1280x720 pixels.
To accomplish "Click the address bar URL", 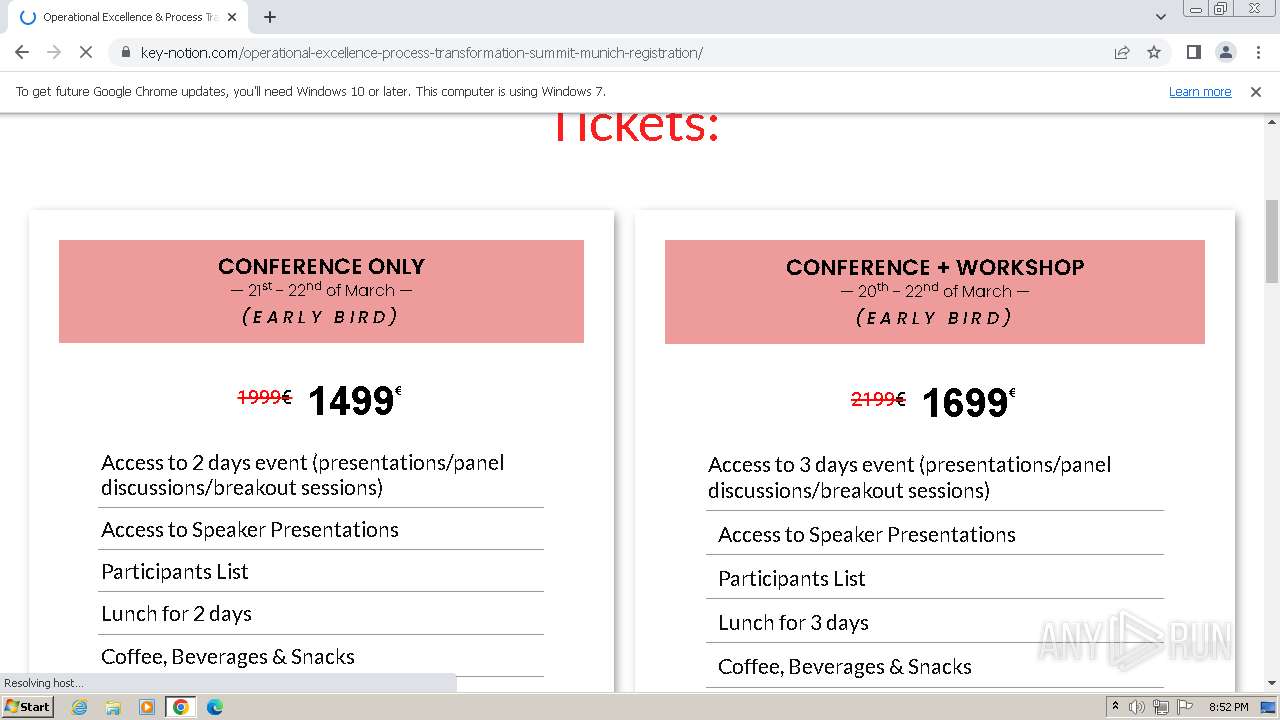I will pos(420,52).
